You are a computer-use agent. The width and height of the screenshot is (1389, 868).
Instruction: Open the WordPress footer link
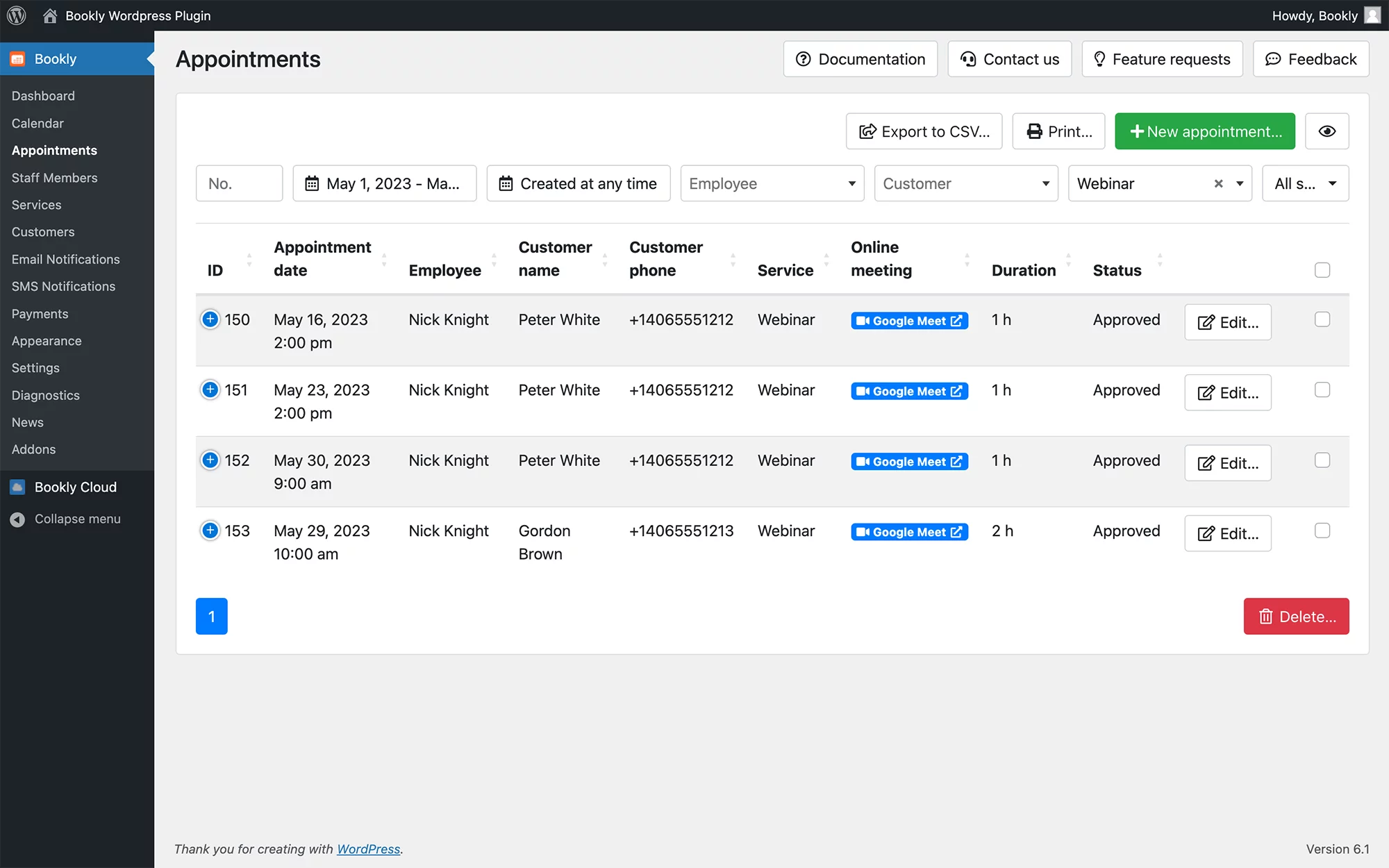click(369, 849)
